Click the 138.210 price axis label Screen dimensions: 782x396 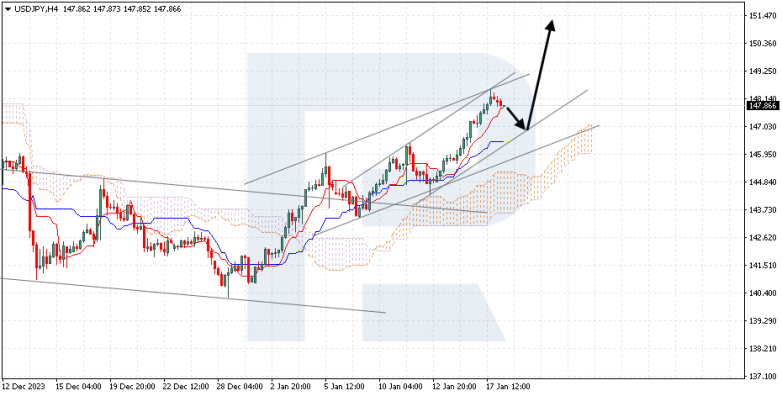[764, 348]
